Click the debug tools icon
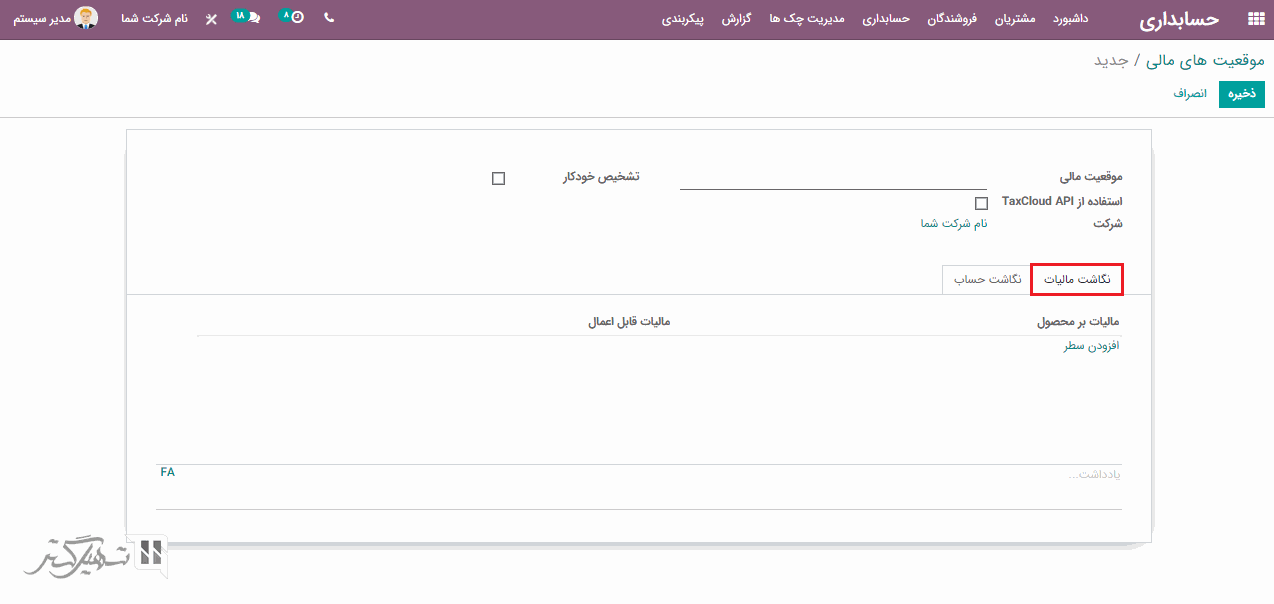 pos(211,19)
